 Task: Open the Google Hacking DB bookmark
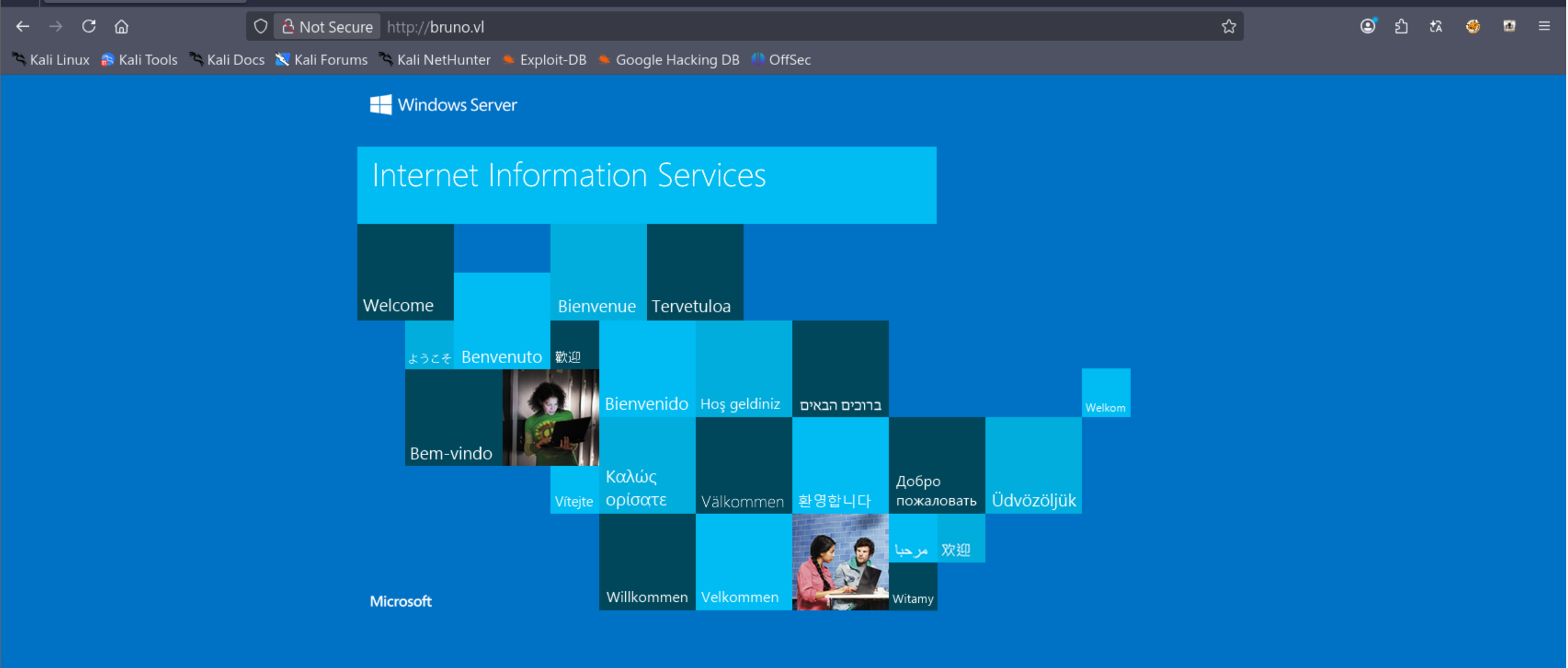669,60
